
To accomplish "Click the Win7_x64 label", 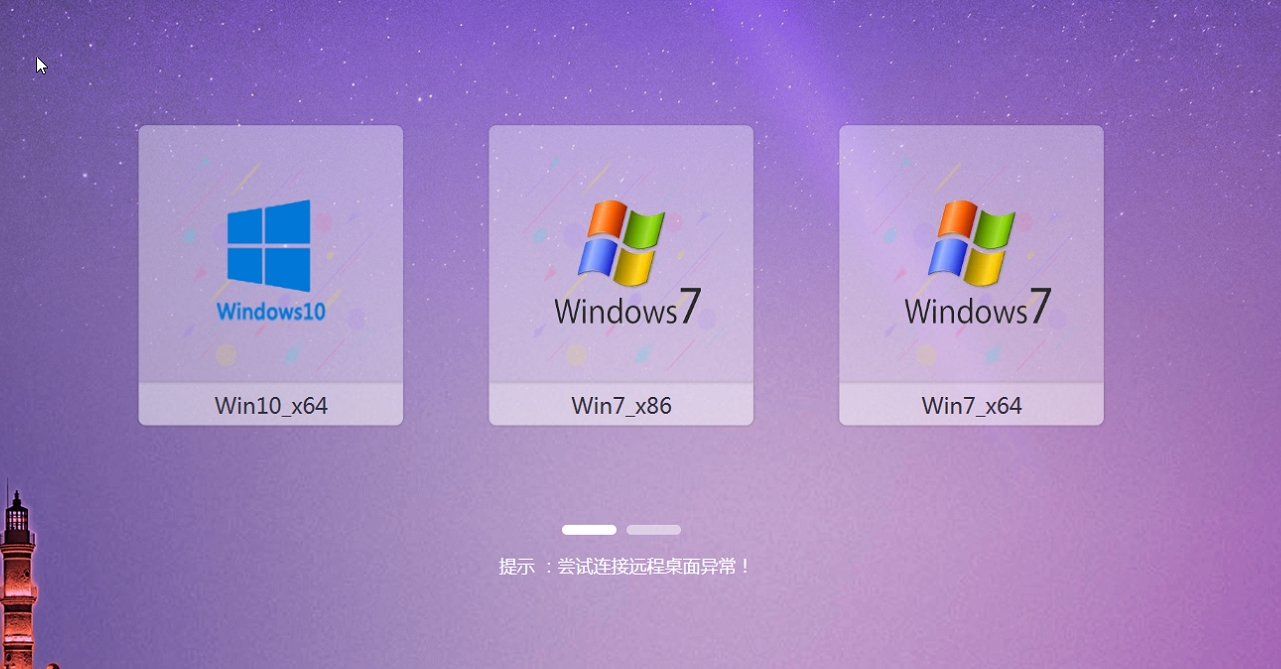I will tap(971, 406).
